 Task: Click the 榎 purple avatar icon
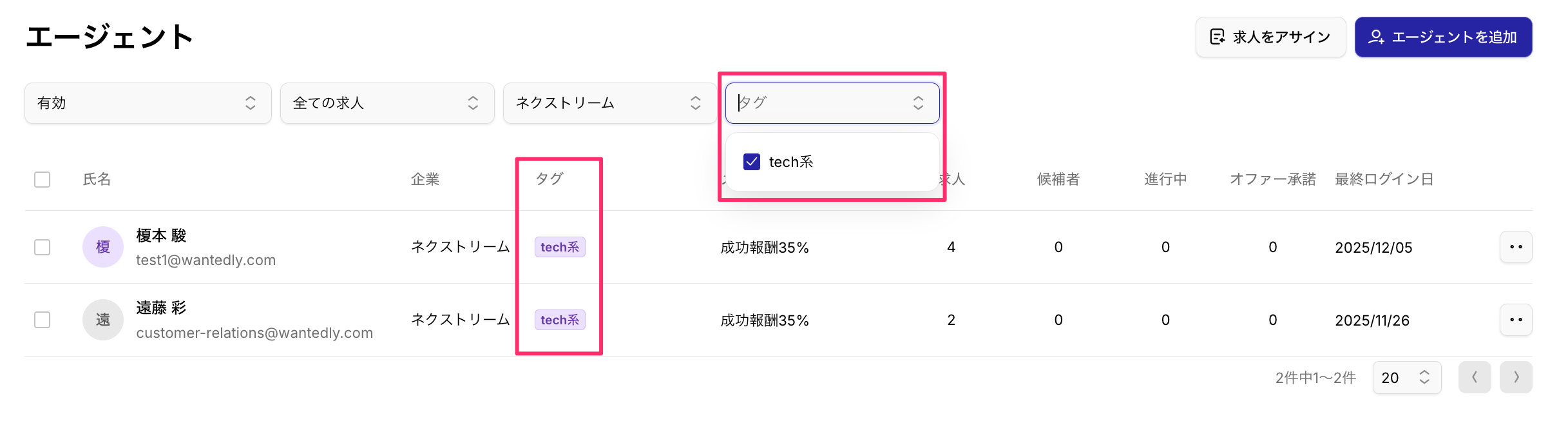click(103, 247)
